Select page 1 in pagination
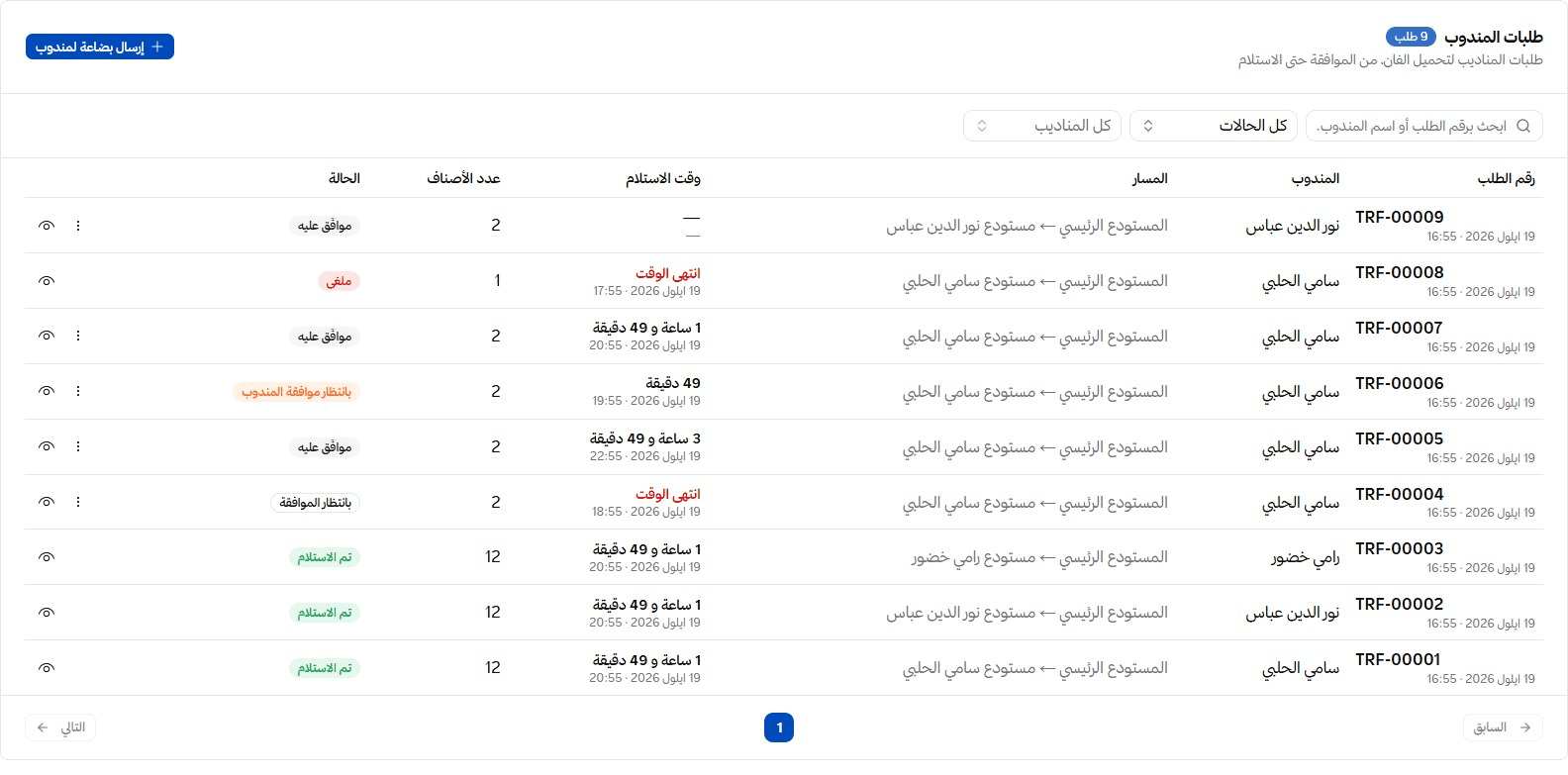Image resolution: width=1568 pixels, height=775 pixels. pos(779,727)
